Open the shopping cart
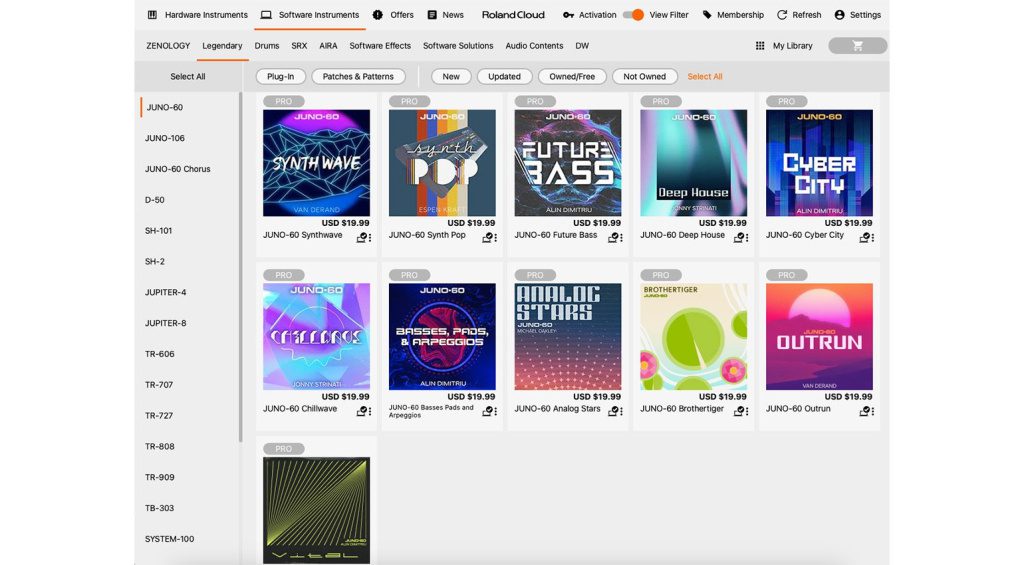The image size is (1024, 565). 857,46
